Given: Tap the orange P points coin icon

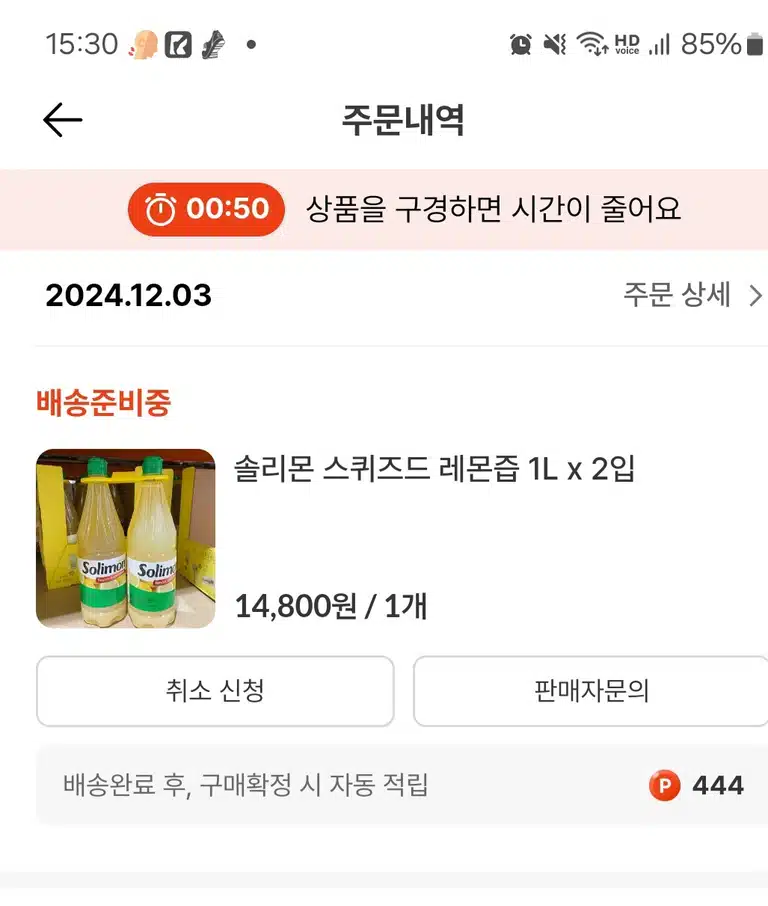Looking at the screenshot, I should point(665,785).
